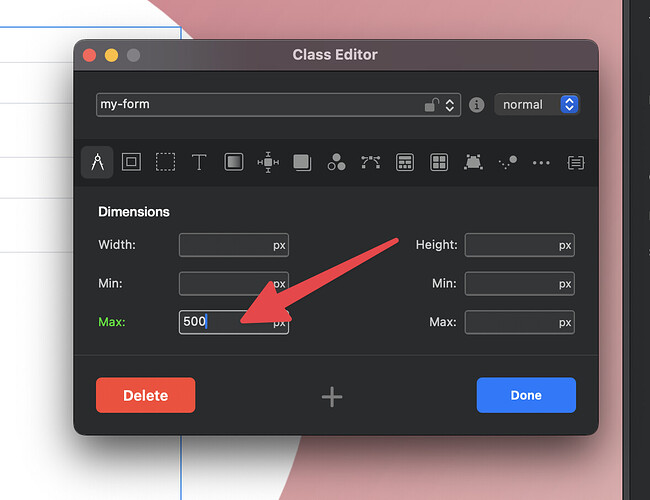Click the red Delete button

(146, 395)
